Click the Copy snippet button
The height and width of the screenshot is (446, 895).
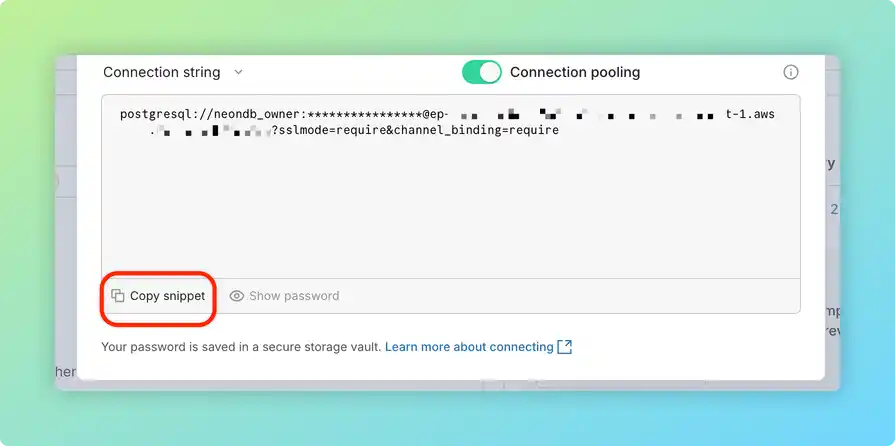point(158,296)
